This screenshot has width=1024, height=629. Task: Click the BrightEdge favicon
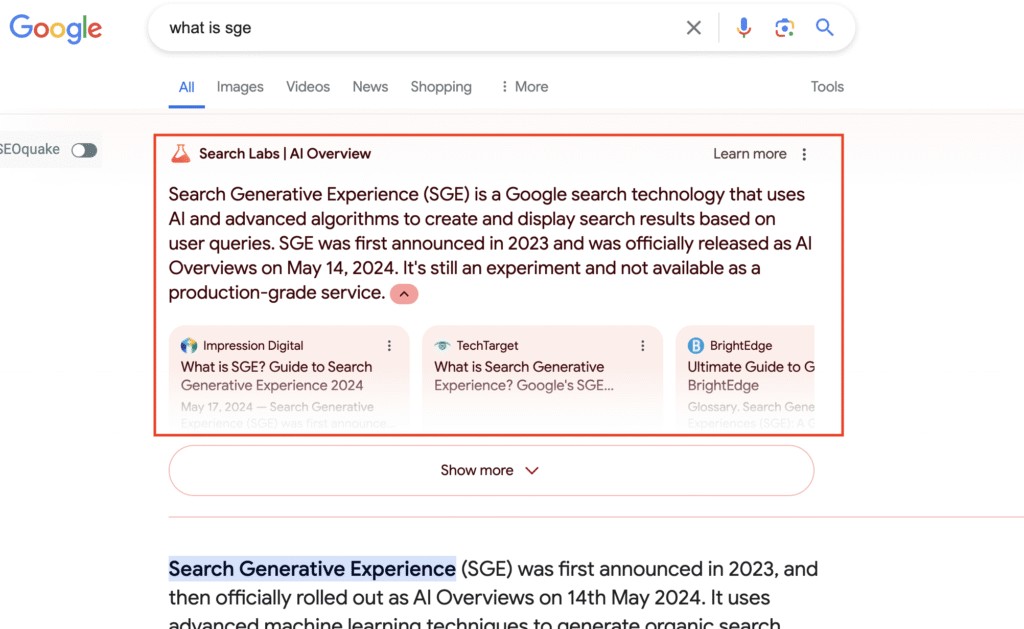click(694, 345)
